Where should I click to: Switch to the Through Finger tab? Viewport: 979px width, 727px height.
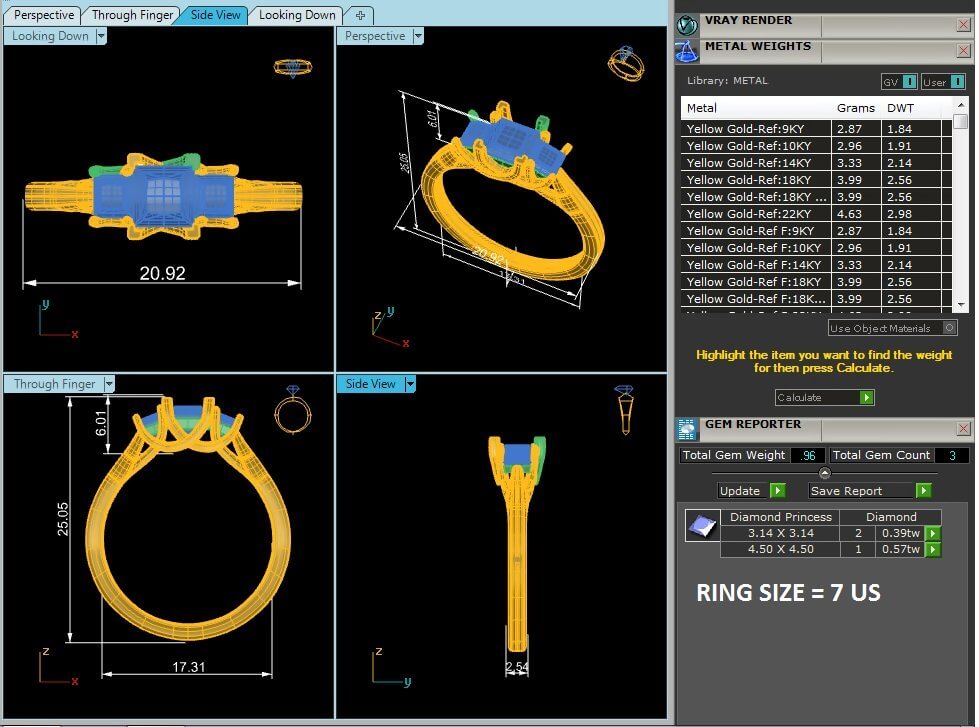tap(132, 15)
